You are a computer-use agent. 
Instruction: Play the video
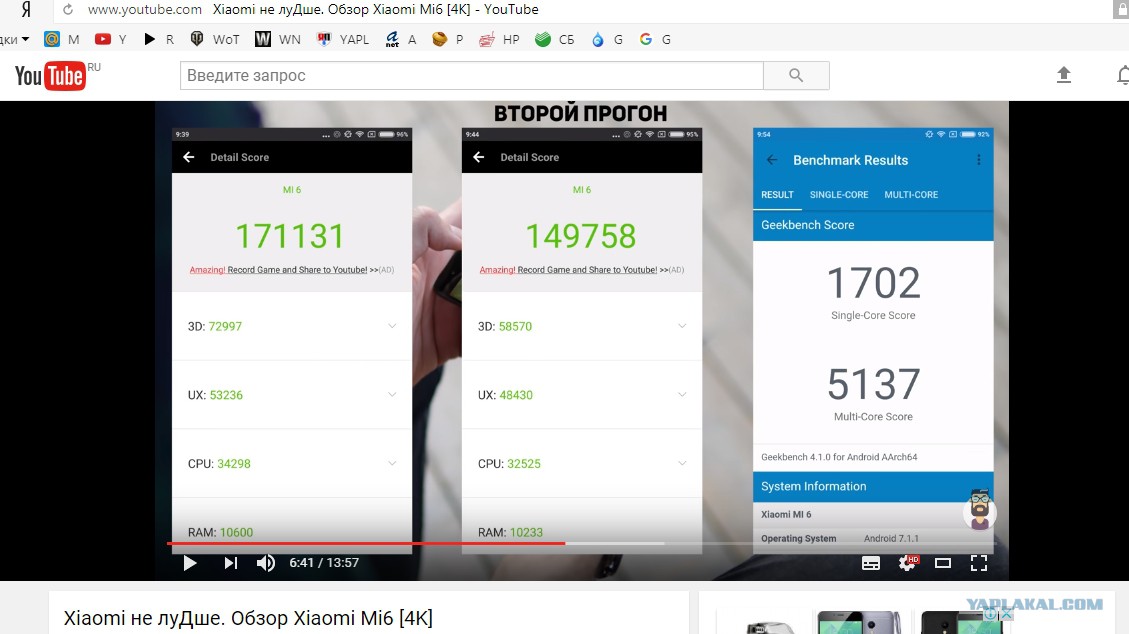(x=189, y=563)
